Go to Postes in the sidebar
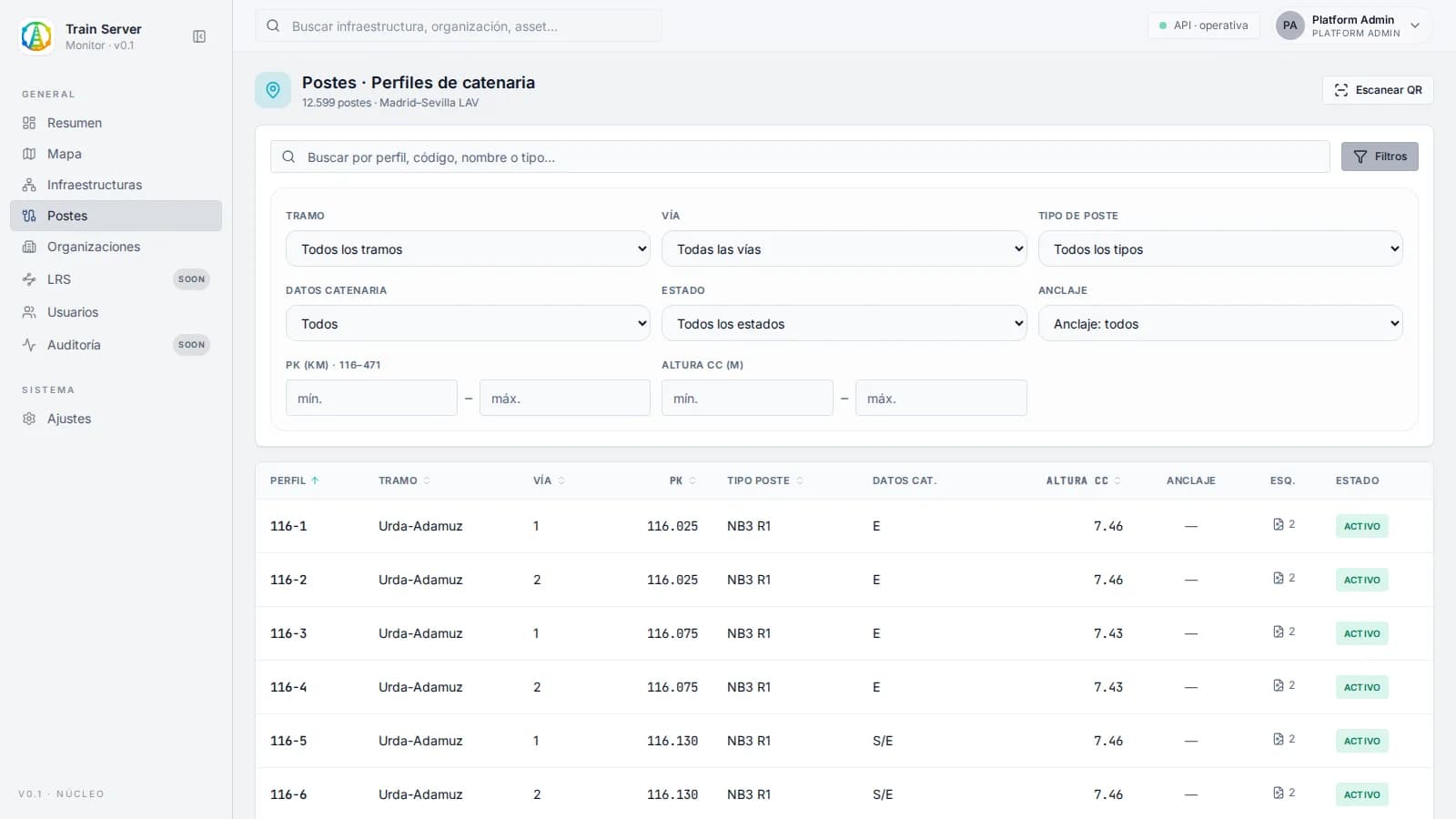 (x=116, y=216)
